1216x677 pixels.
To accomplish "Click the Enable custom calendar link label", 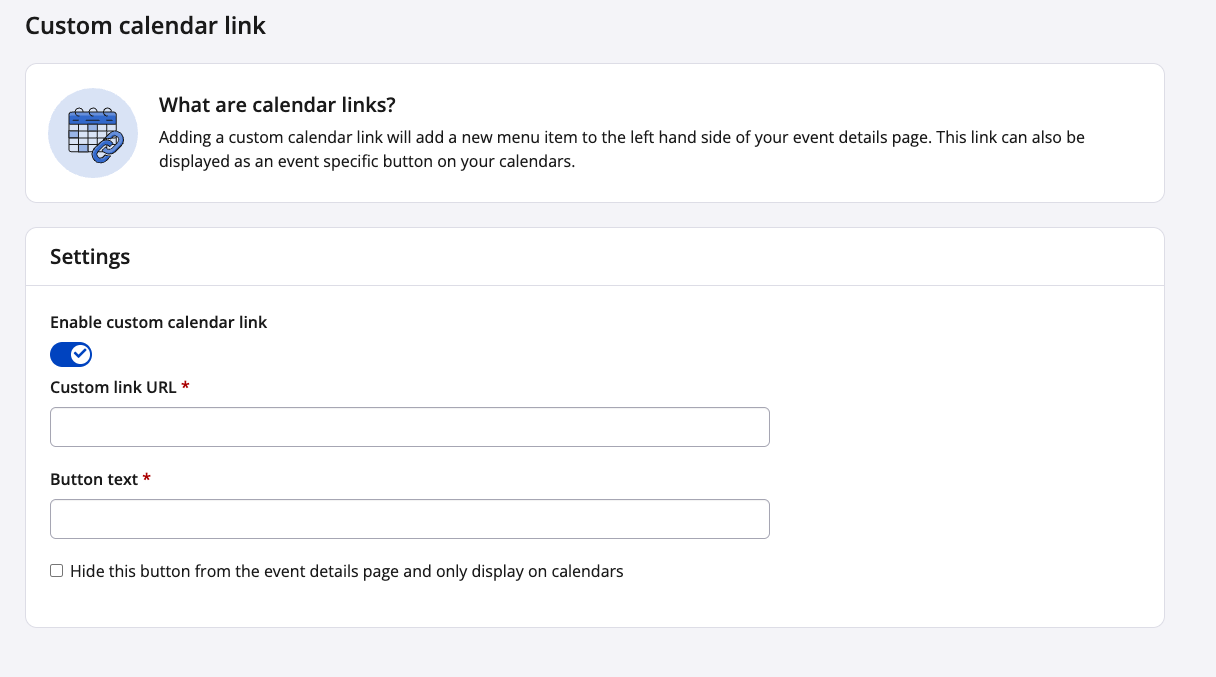I will (x=159, y=322).
